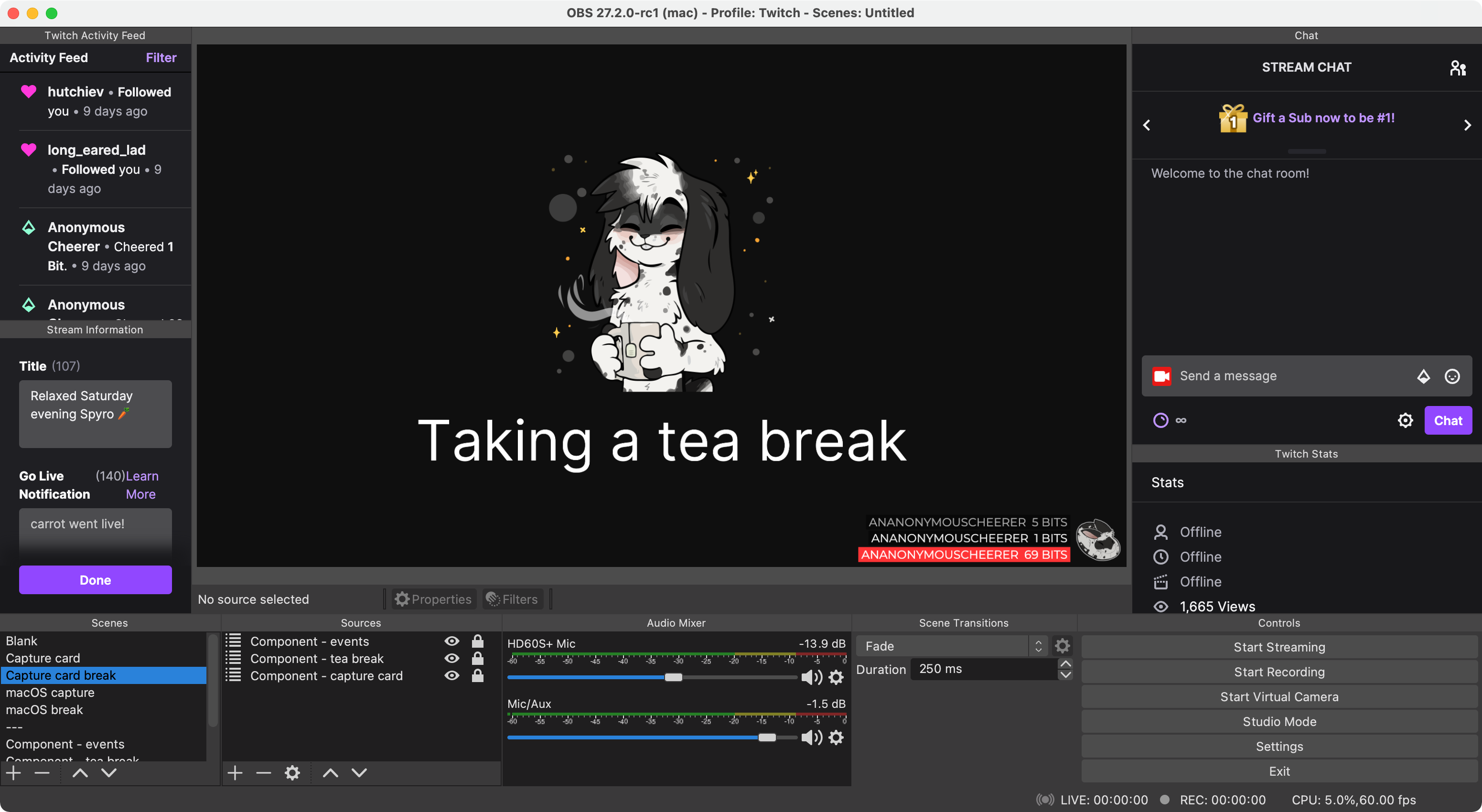
Task: Open source properties gear in Sources toolbar
Action: point(292,773)
